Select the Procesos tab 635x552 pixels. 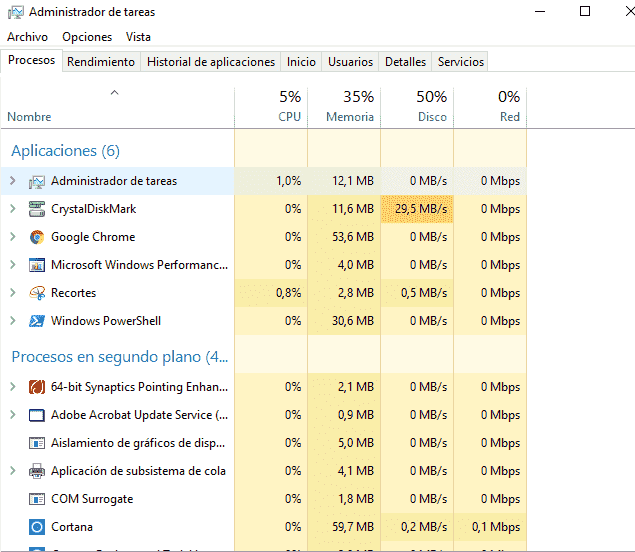coord(32,60)
